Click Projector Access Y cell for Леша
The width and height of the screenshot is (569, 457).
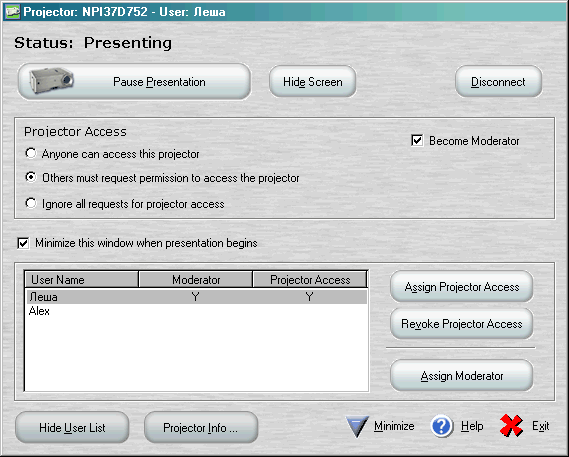coord(309,297)
